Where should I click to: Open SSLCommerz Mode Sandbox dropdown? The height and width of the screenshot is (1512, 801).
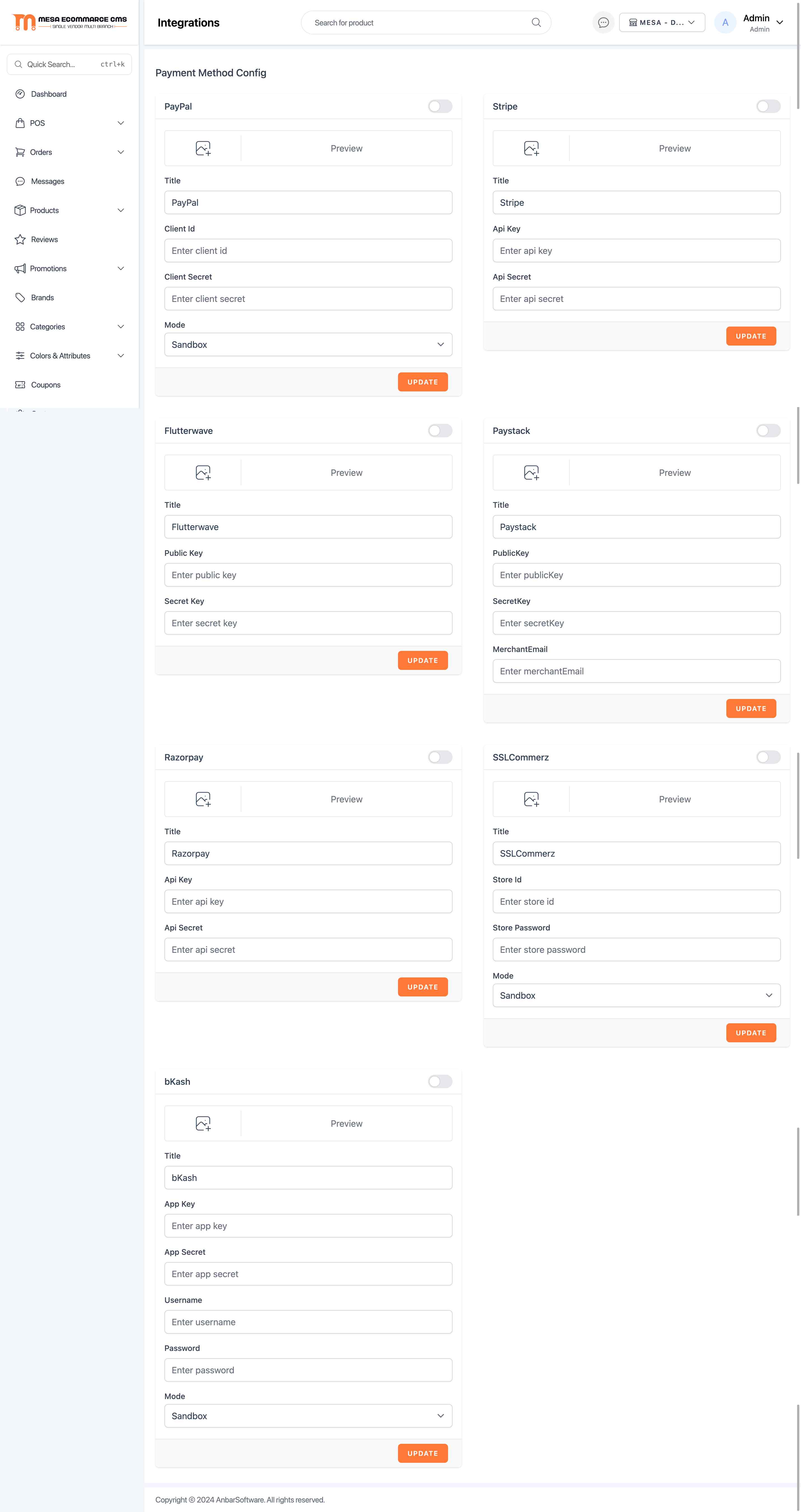[637, 996]
